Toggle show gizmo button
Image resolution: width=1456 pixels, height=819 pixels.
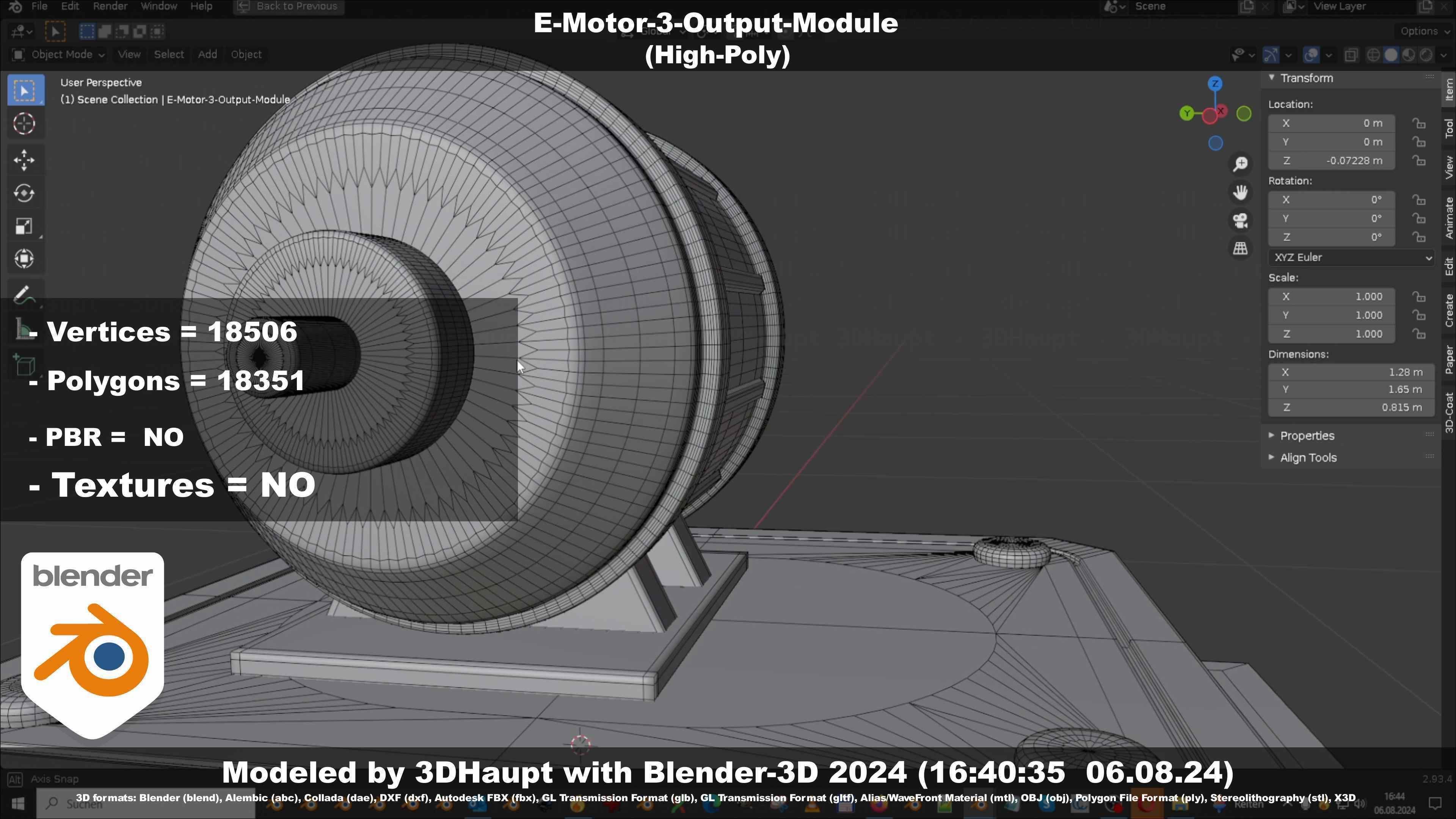[1271, 55]
